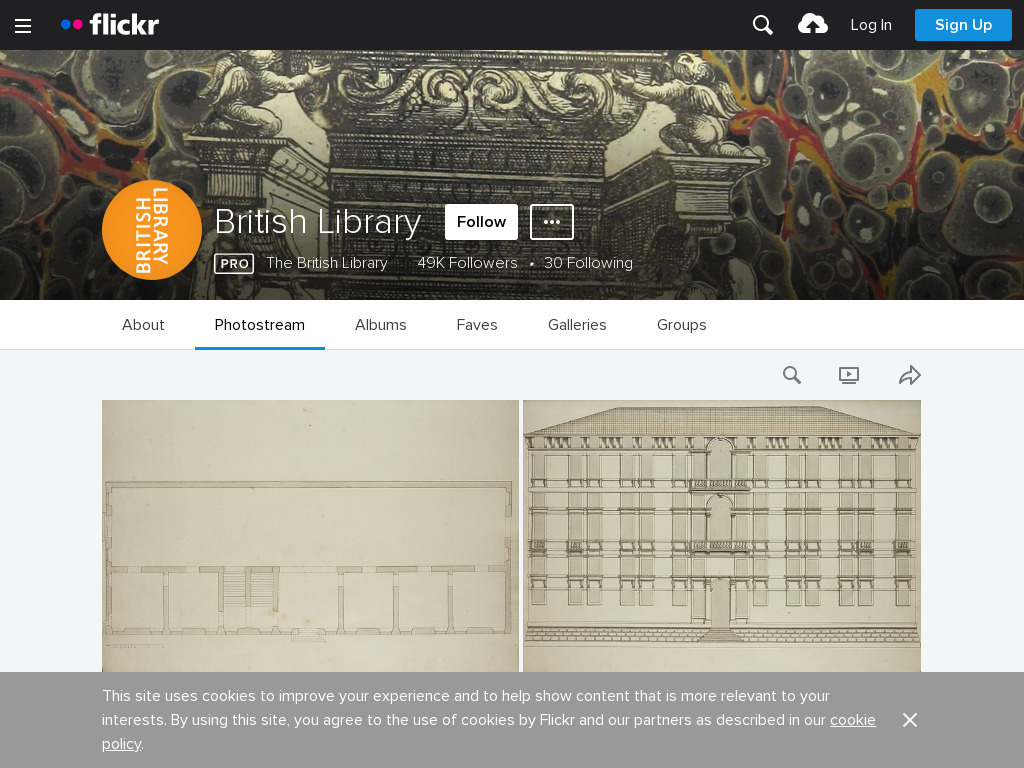Switch to the Albums tab
This screenshot has height=768, width=1024.
381,325
